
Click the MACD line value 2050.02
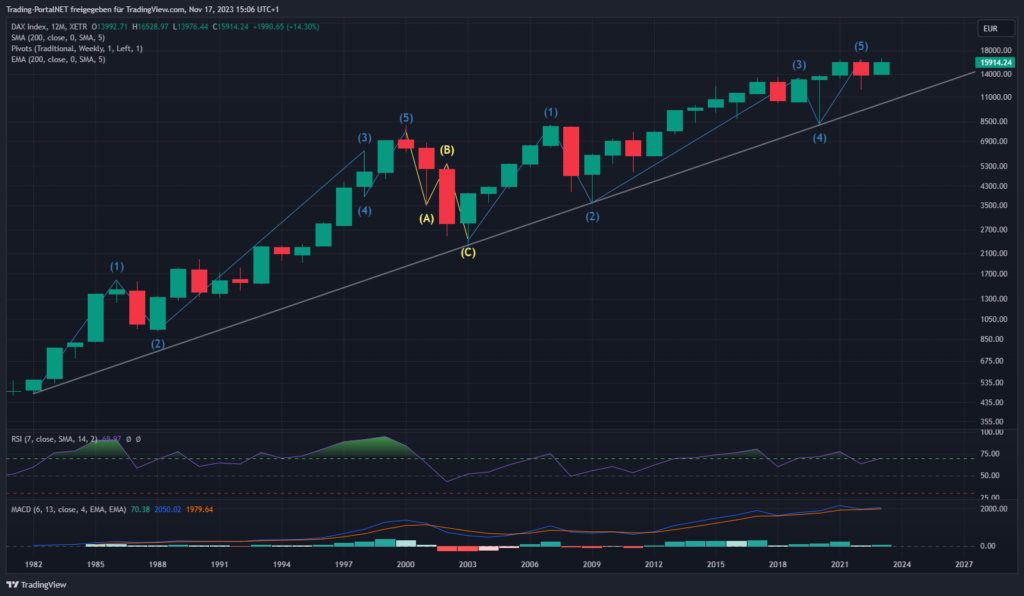(x=168, y=509)
